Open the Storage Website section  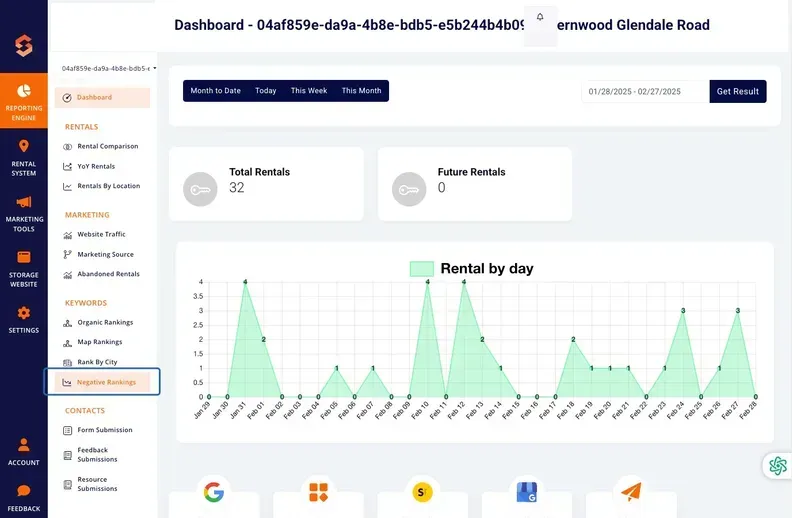pyautogui.click(x=24, y=270)
